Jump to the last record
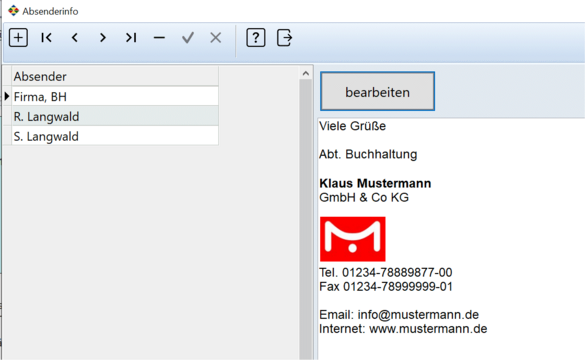The image size is (585, 360). pos(131,38)
